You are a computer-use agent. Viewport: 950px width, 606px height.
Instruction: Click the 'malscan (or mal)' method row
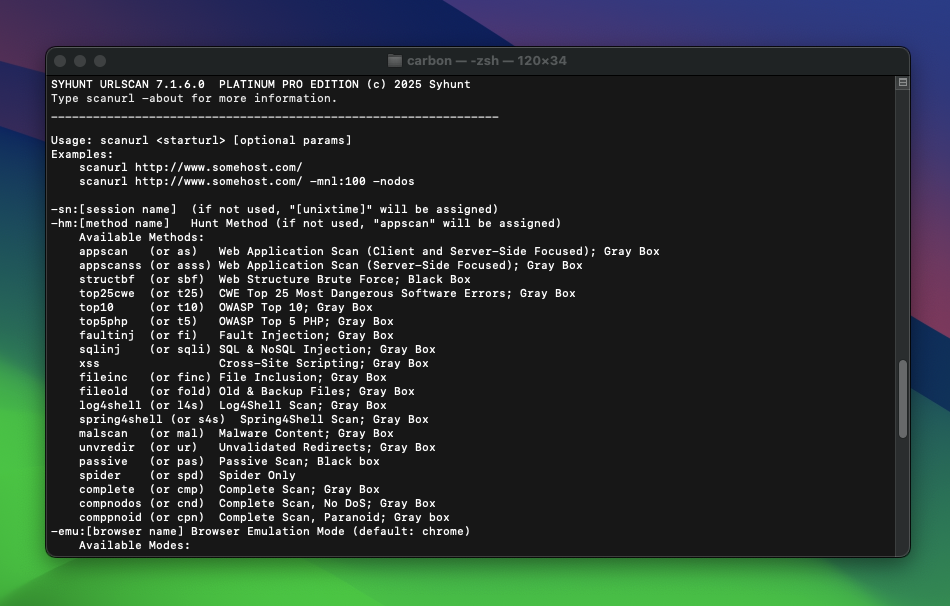pos(236,433)
